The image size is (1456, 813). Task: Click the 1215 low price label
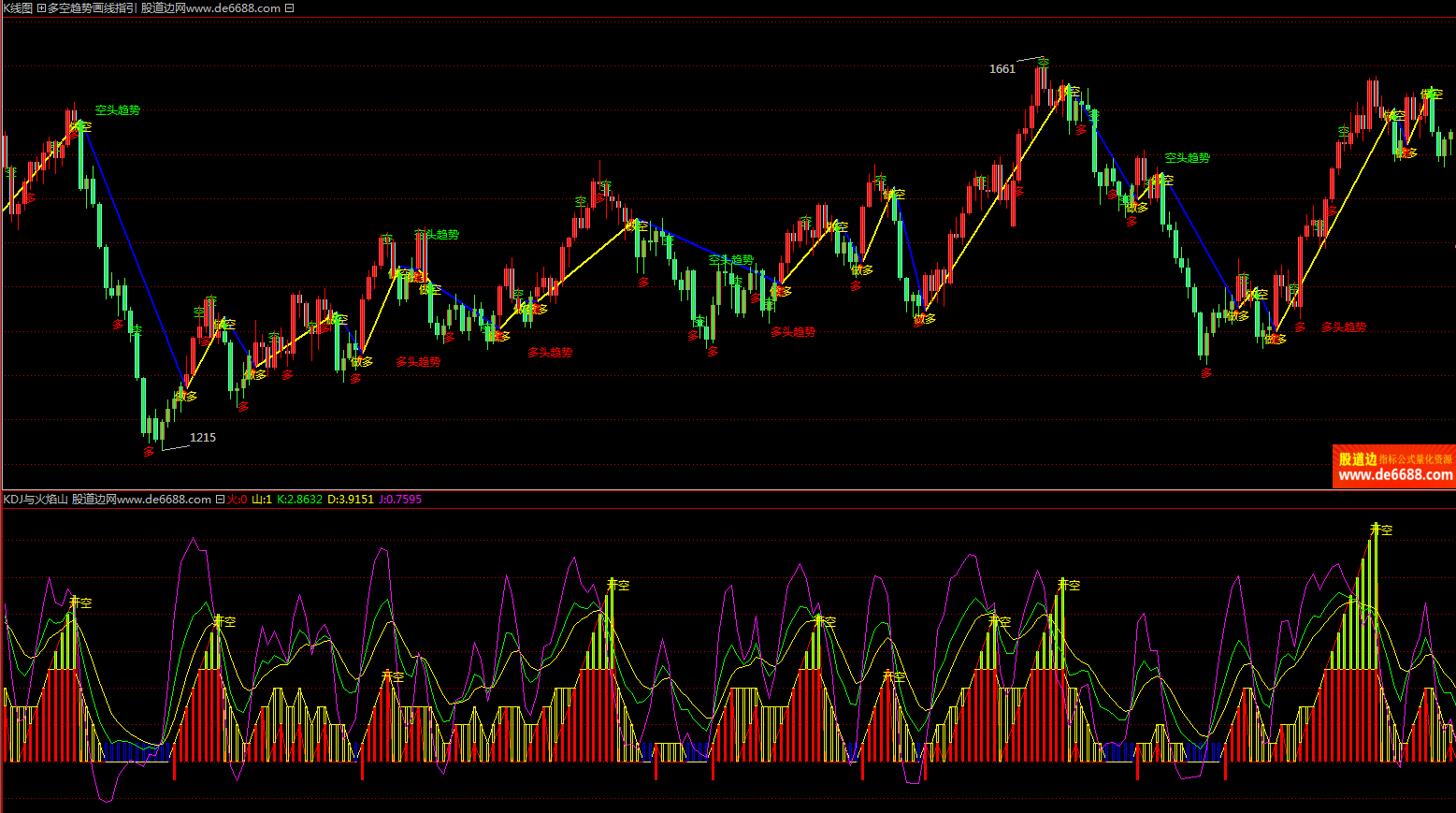coord(203,438)
